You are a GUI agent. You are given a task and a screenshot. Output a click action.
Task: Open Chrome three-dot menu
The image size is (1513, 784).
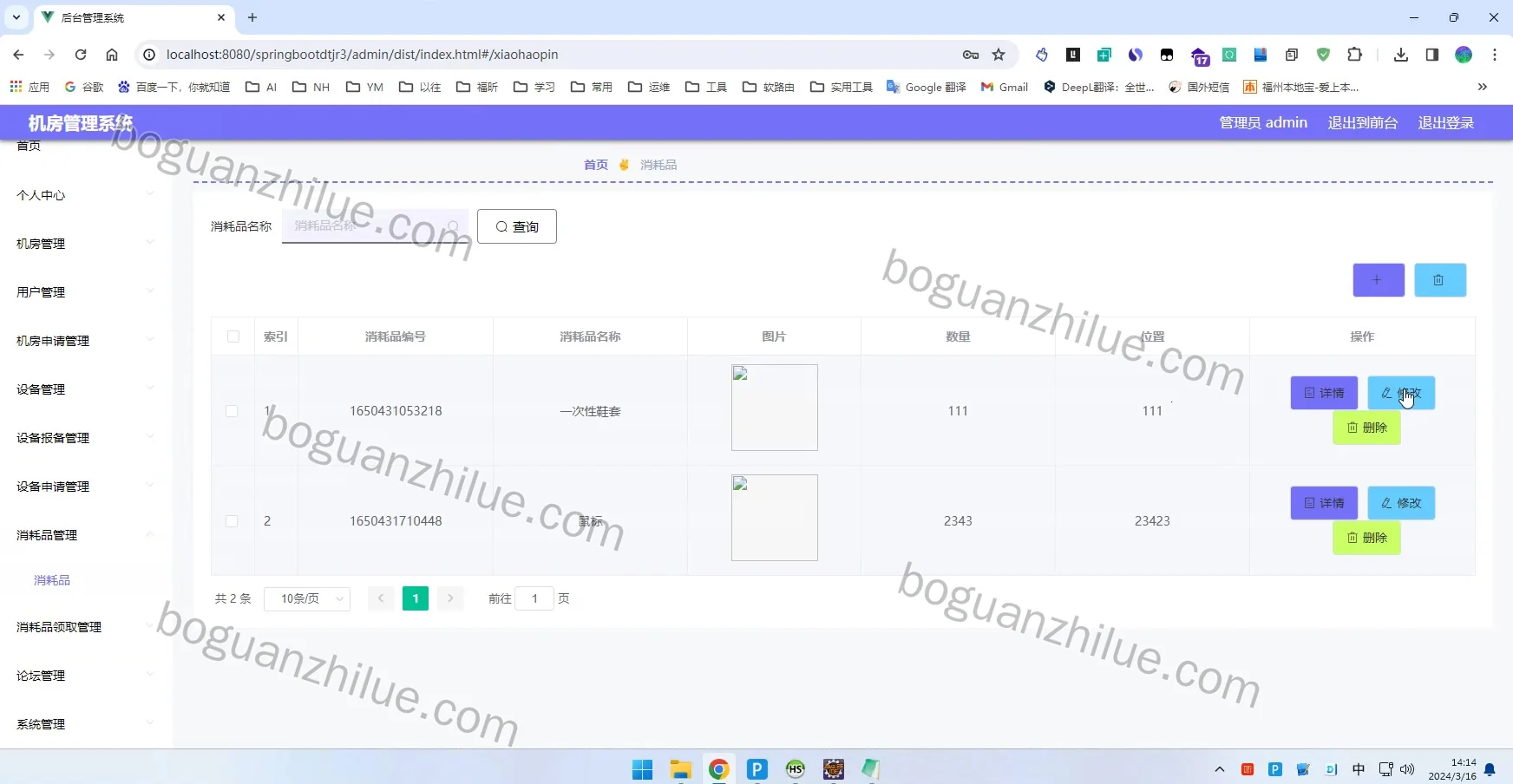1494,55
